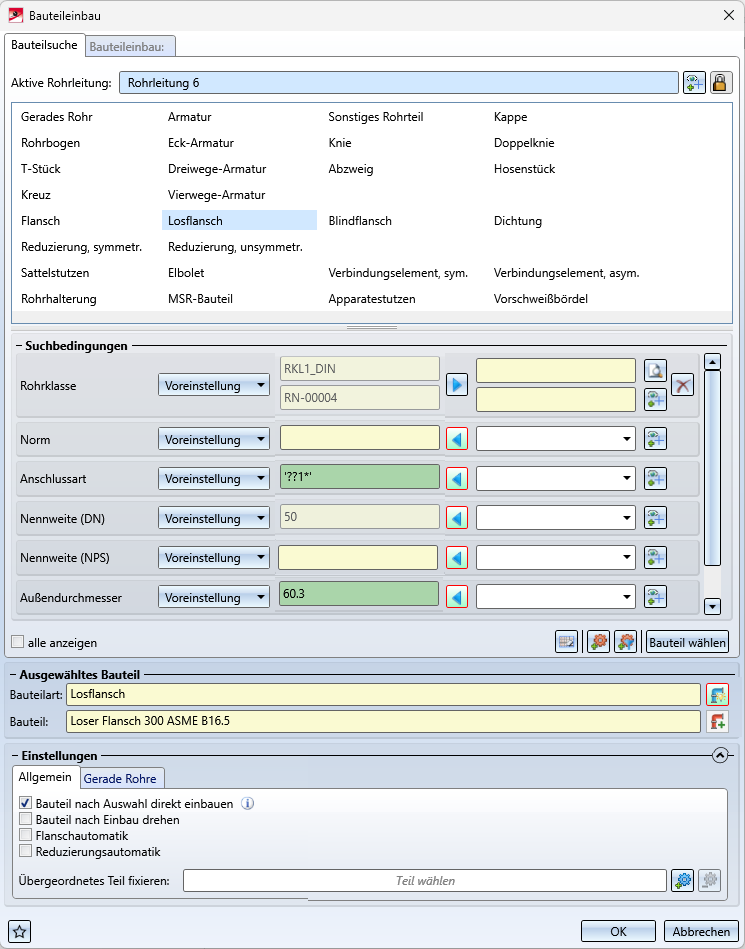Confirm with the OK button
This screenshot has width=745, height=949.
pyautogui.click(x=618, y=931)
